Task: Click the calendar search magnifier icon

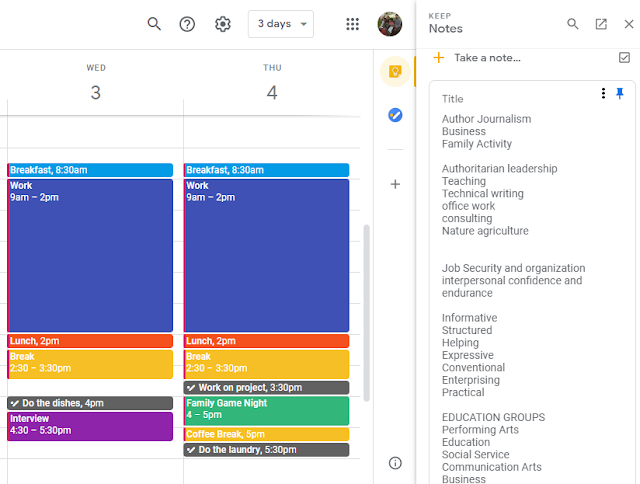Action: pyautogui.click(x=154, y=24)
